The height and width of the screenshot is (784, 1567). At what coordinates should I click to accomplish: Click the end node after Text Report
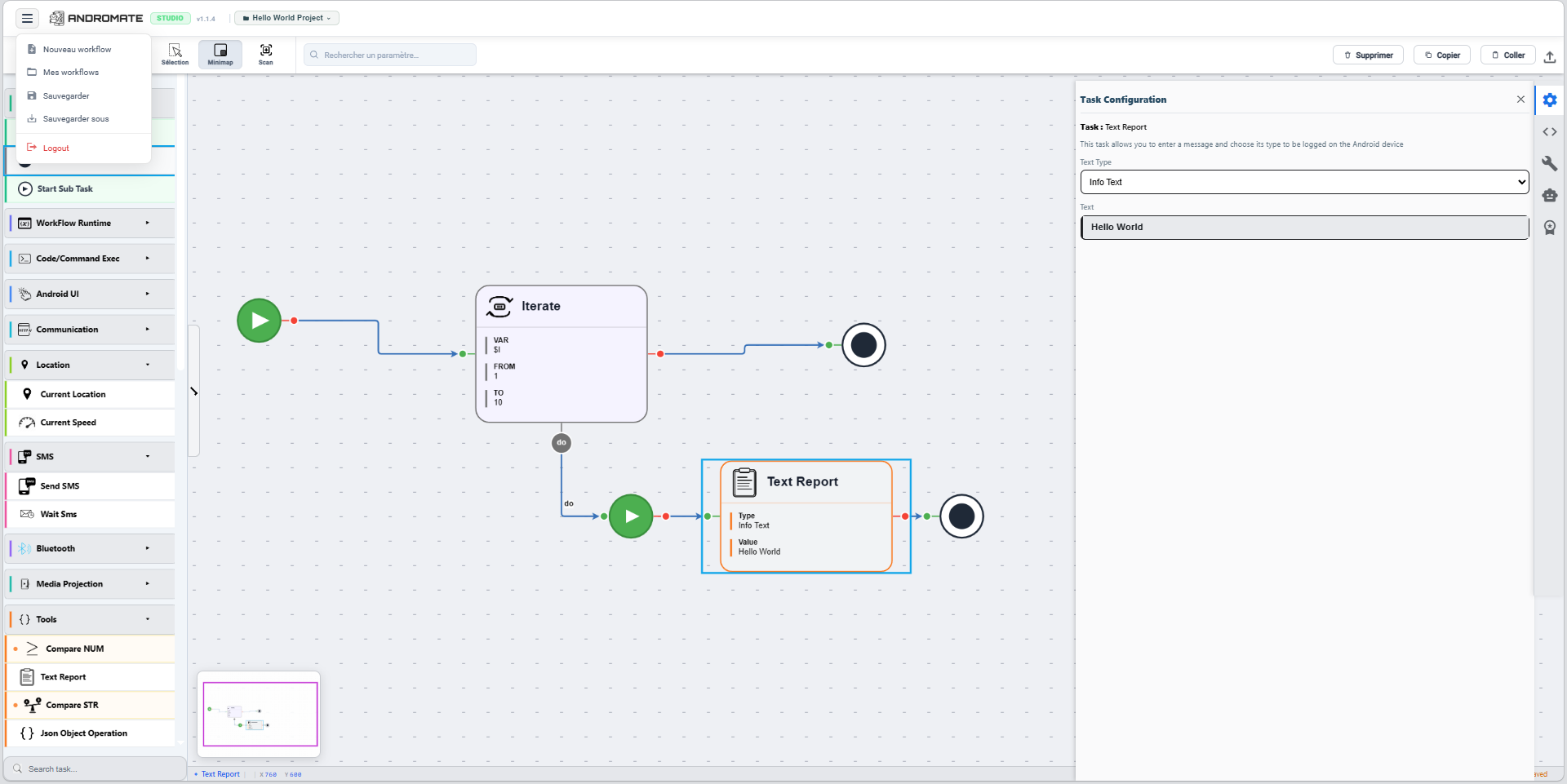click(961, 516)
